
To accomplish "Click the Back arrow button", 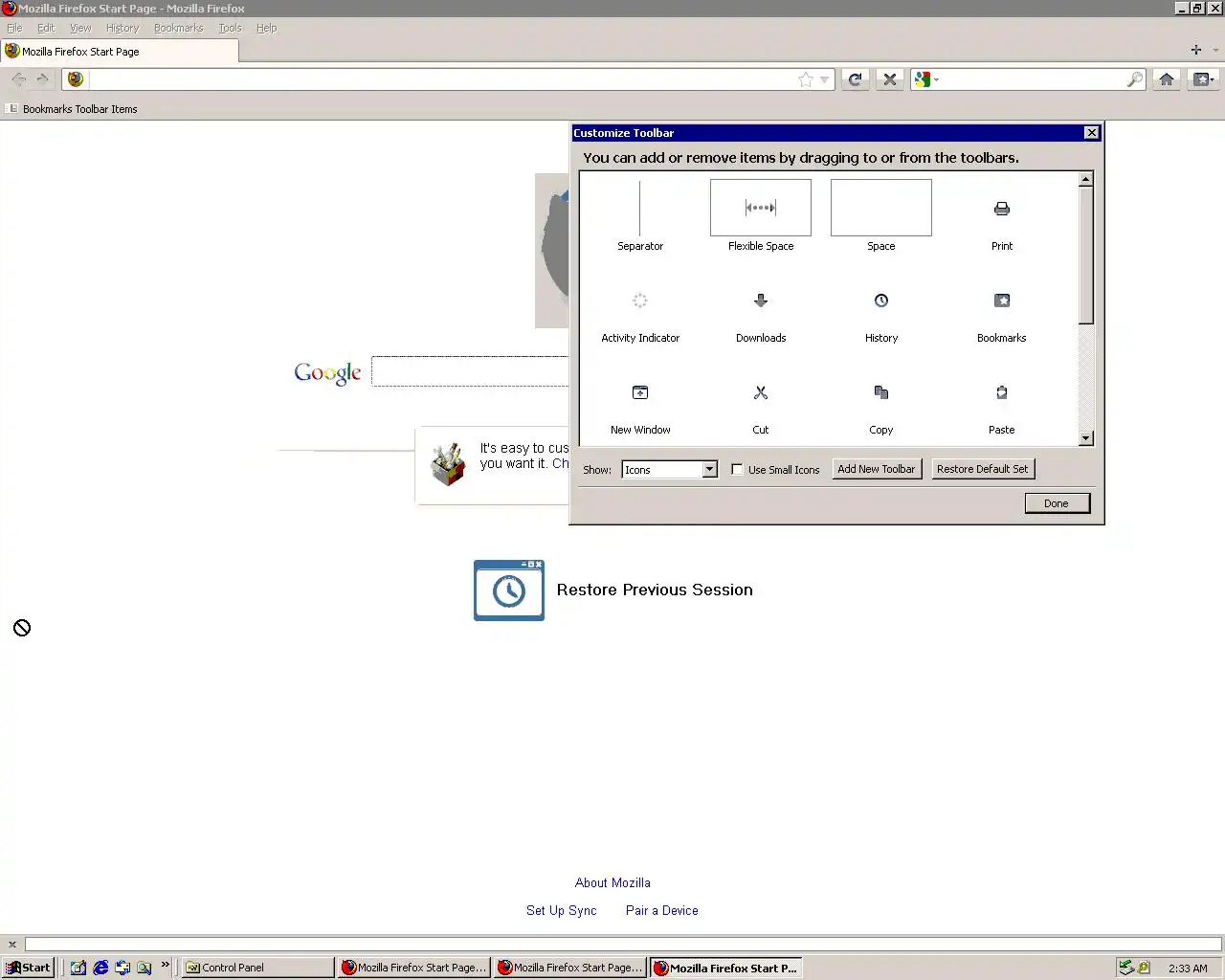I will click(18, 79).
